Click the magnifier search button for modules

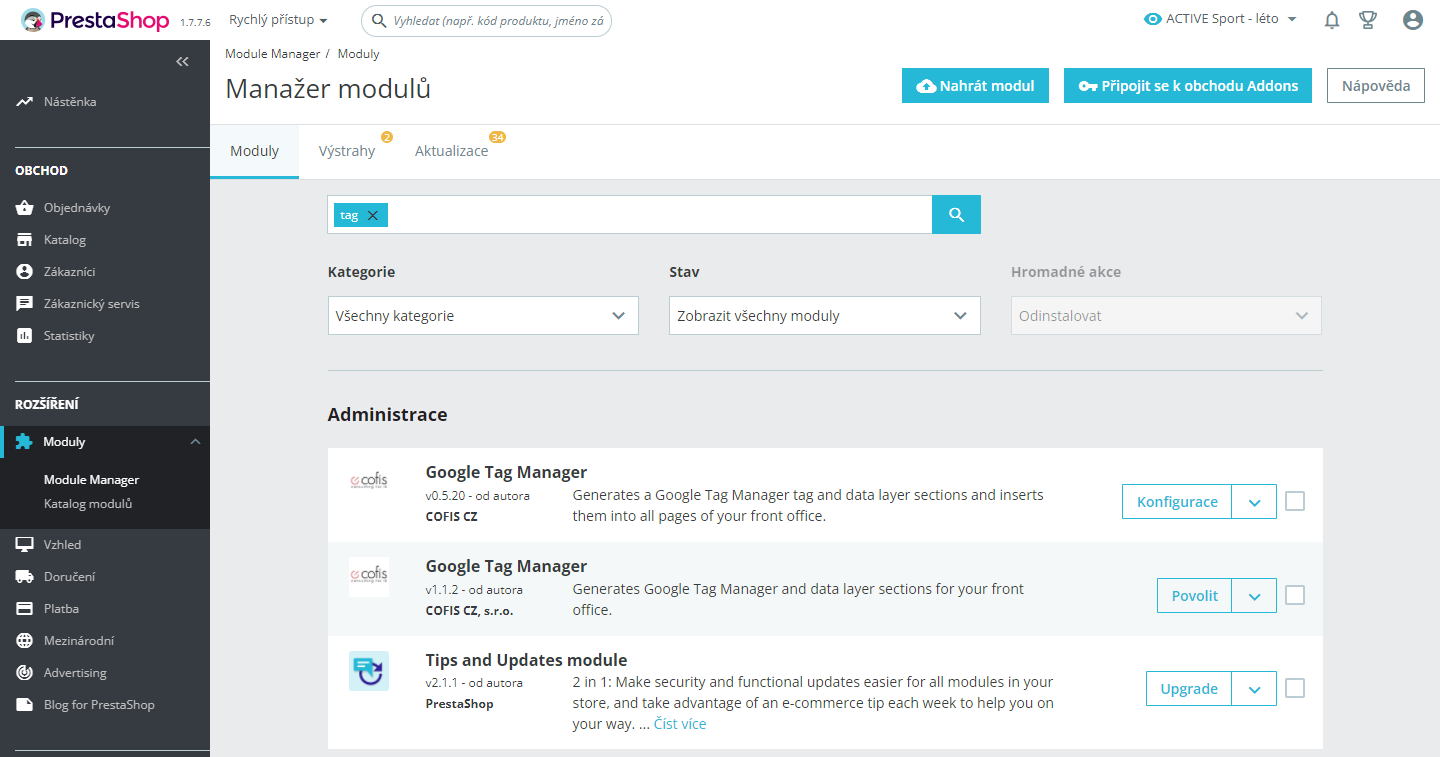click(956, 215)
